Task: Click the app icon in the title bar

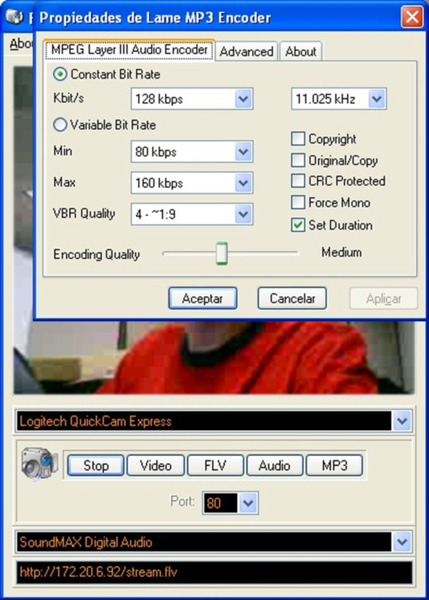Action: point(15,16)
